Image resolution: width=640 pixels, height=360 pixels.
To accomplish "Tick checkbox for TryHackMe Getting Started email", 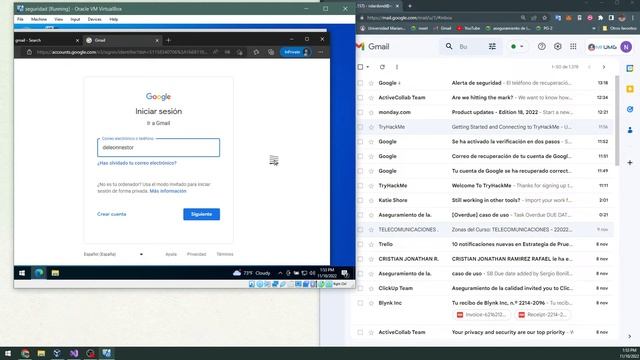I will [360, 127].
